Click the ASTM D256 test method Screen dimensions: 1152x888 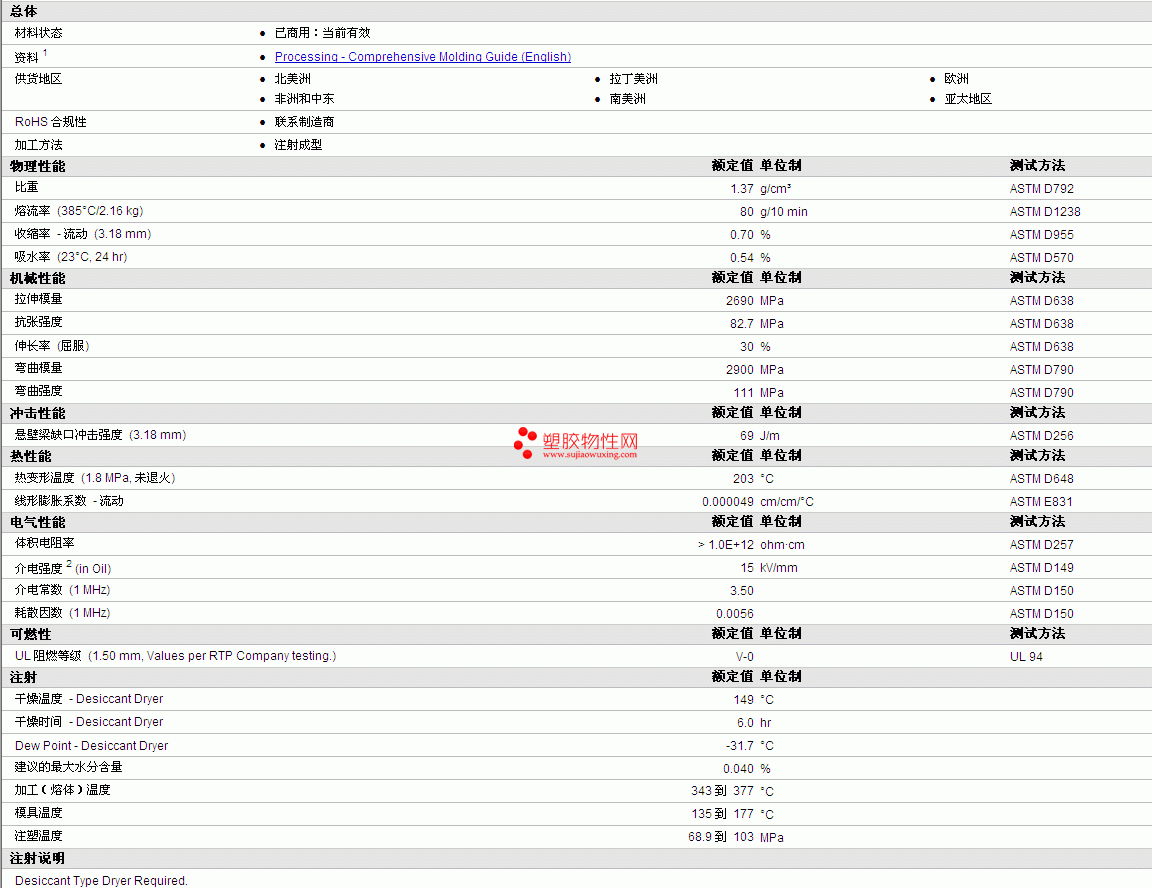1041,436
